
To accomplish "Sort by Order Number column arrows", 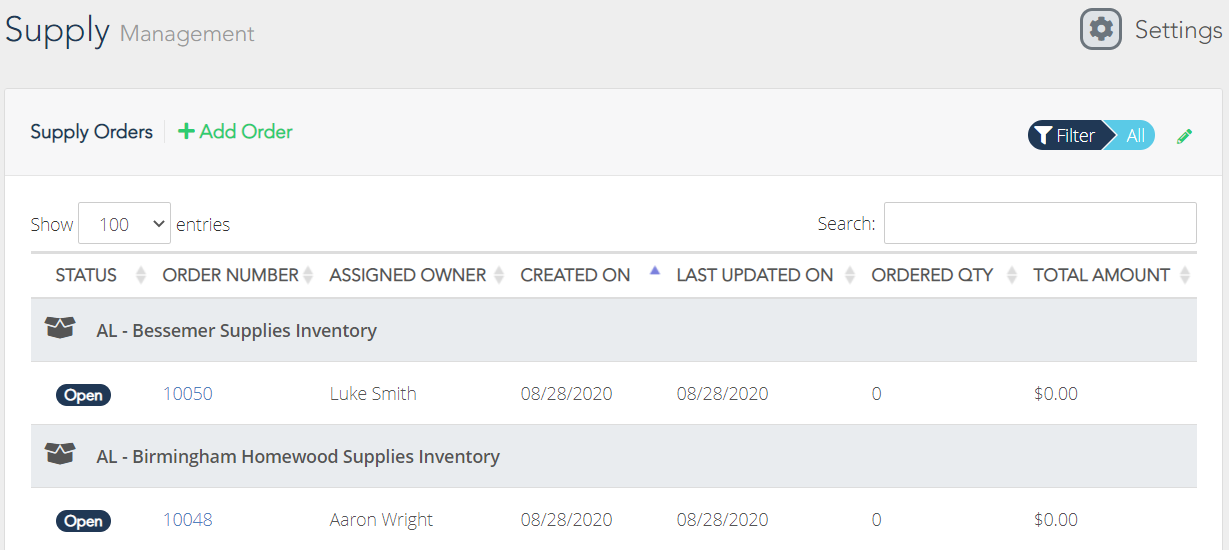I will (x=308, y=275).
